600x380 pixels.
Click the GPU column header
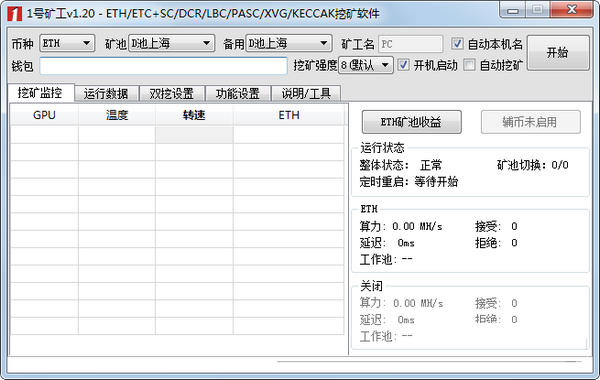44,115
